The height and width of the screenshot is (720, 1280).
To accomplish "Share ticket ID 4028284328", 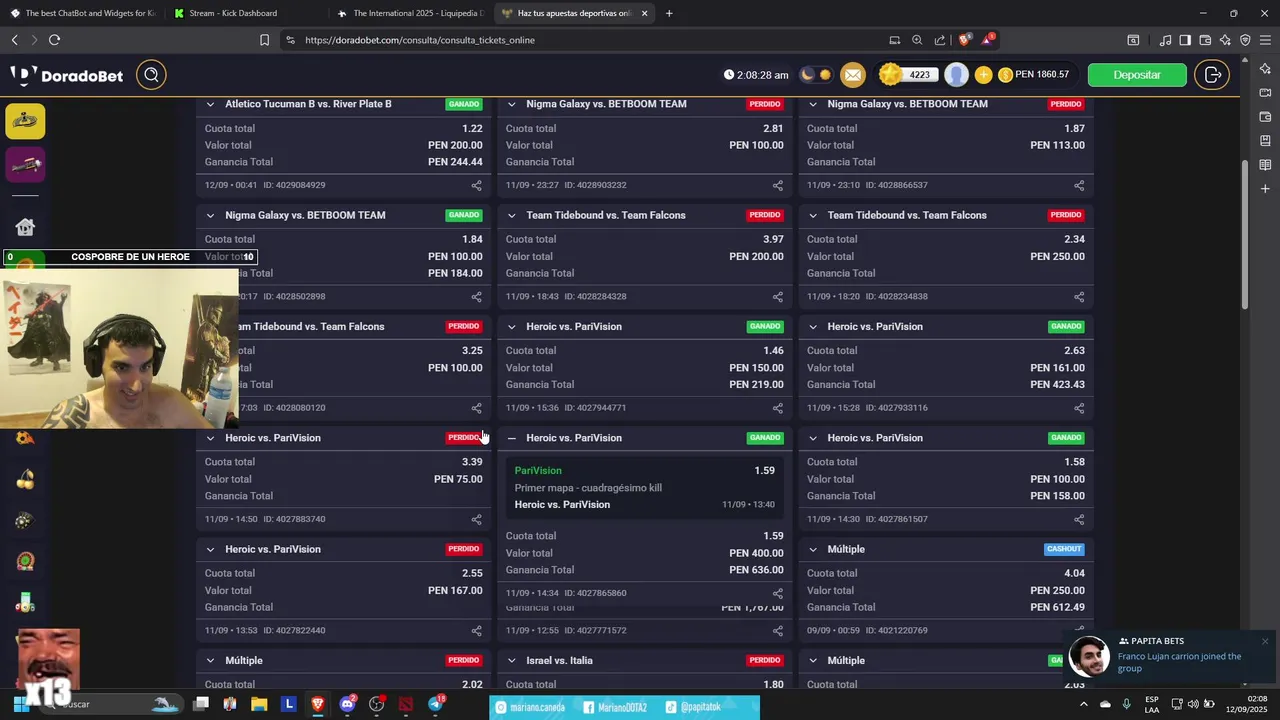I will (x=777, y=297).
